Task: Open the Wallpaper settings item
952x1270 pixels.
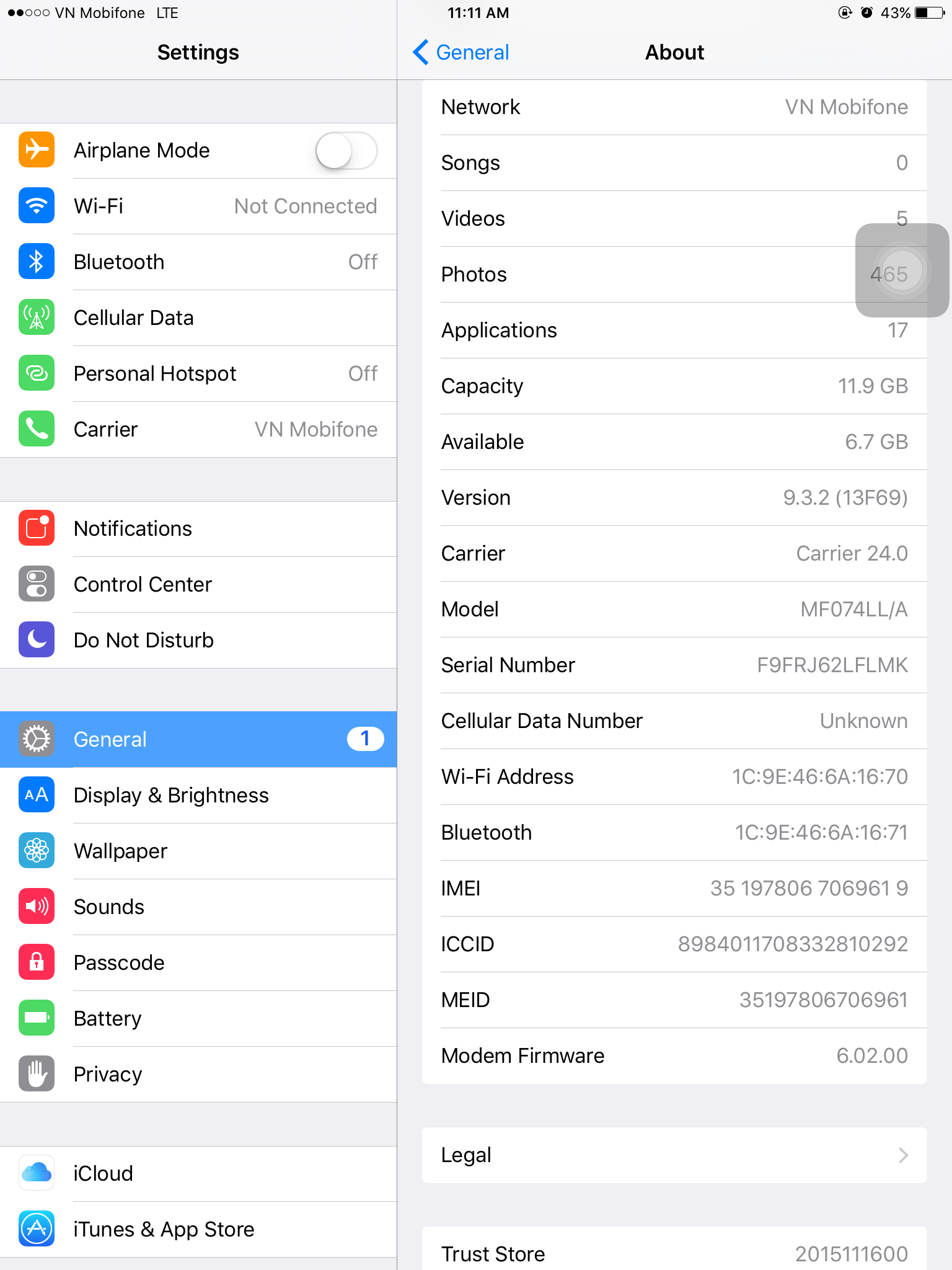Action: point(198,851)
